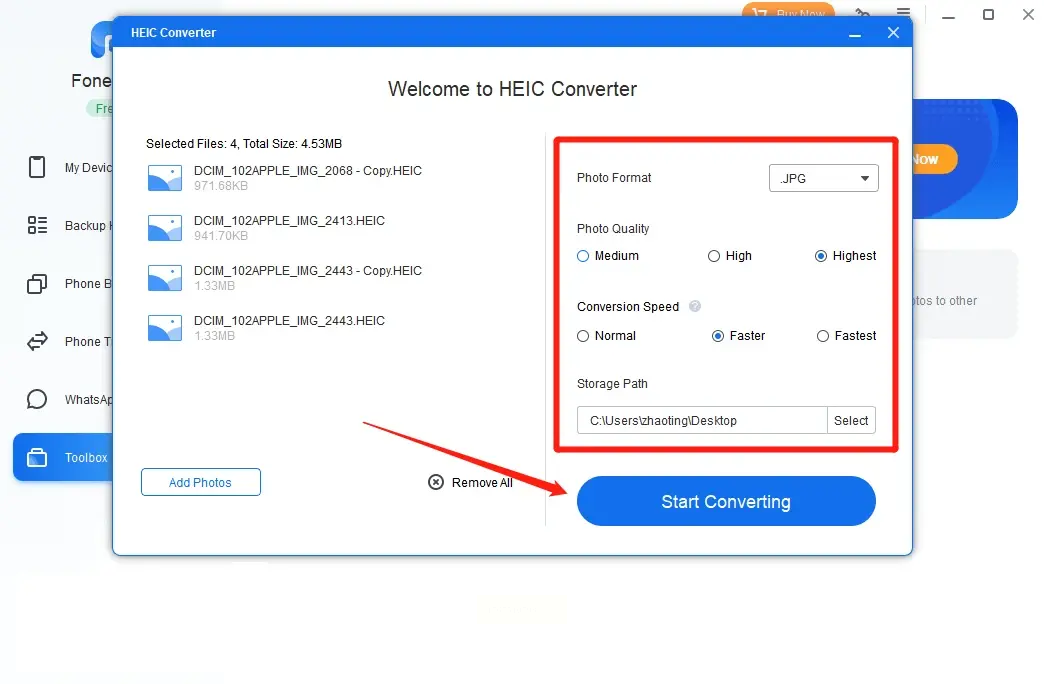Select file name DCIM_102APPLE_IMG_2413.HEIC
Screen dimensions: 1044x684
(289, 220)
